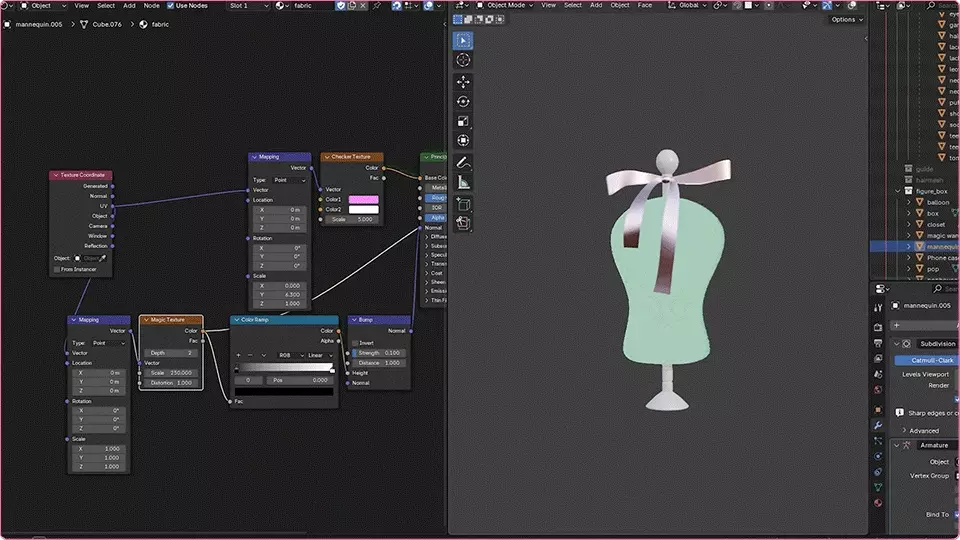Click Cube.076 in node breadcrumb
Viewport: 960px width, 540px height.
coord(107,24)
